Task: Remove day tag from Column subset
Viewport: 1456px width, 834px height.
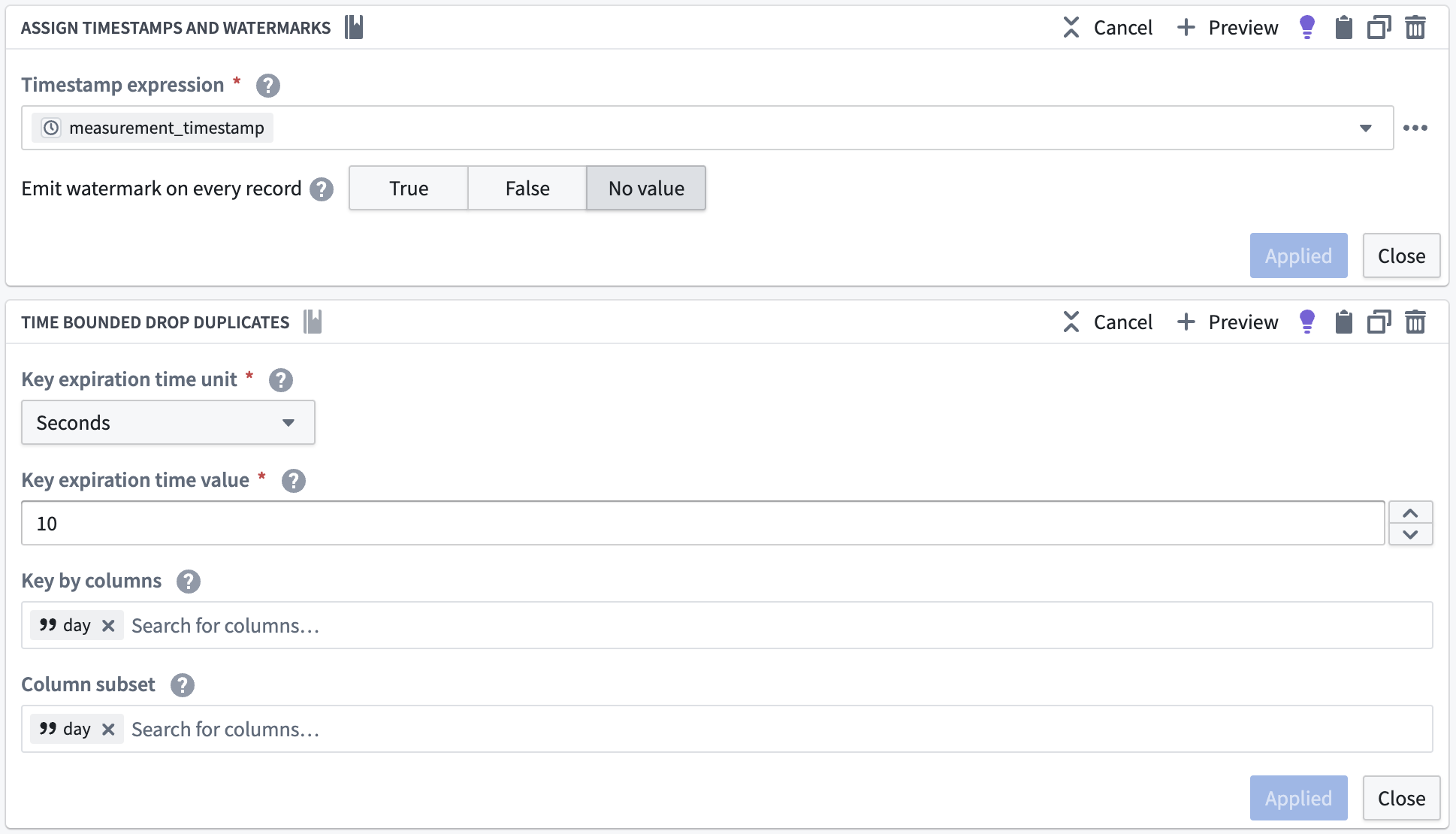Action: (108, 729)
